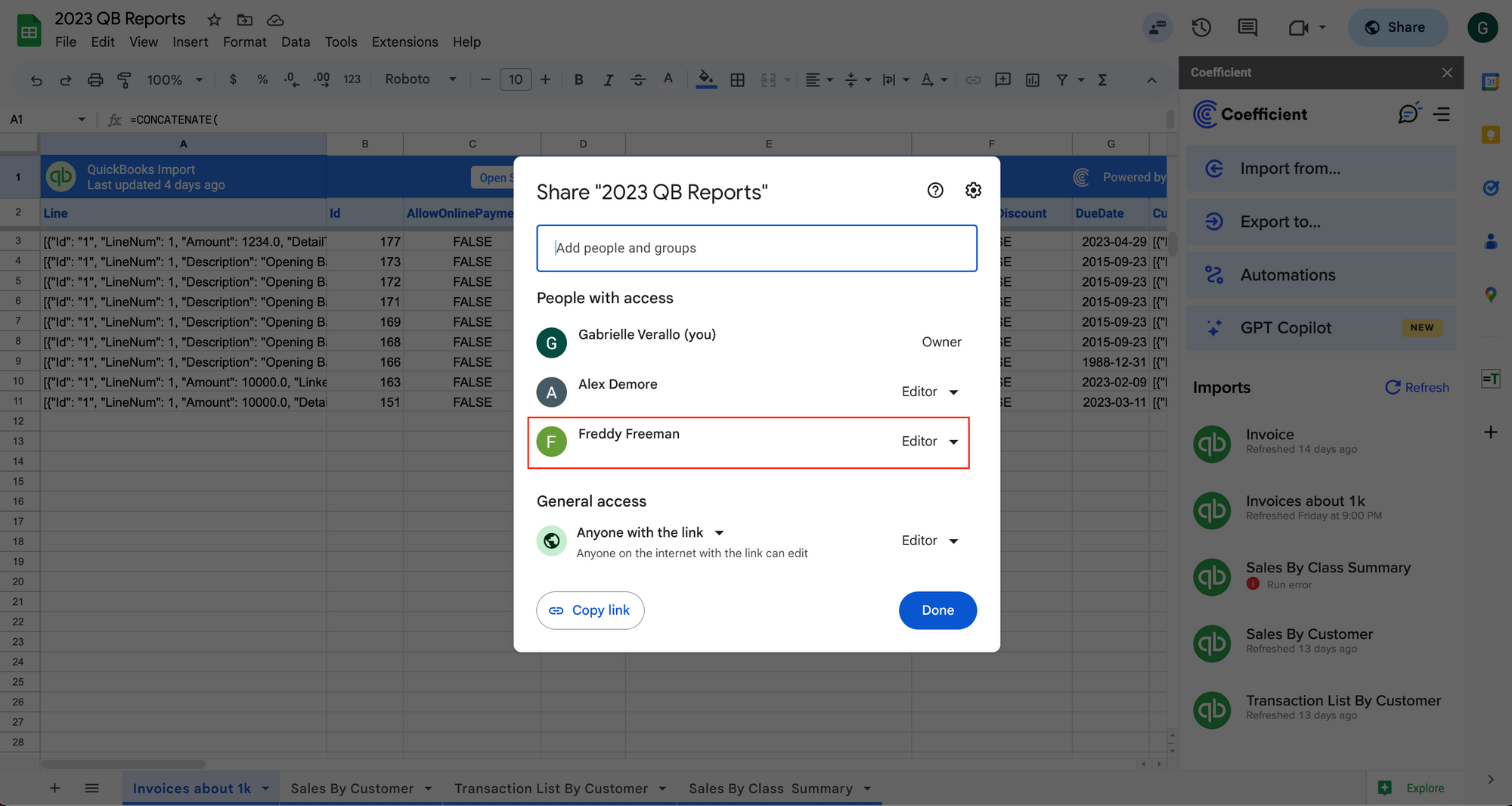Open sharing help question mark icon
Viewport: 1512px width, 806px height.
click(935, 191)
